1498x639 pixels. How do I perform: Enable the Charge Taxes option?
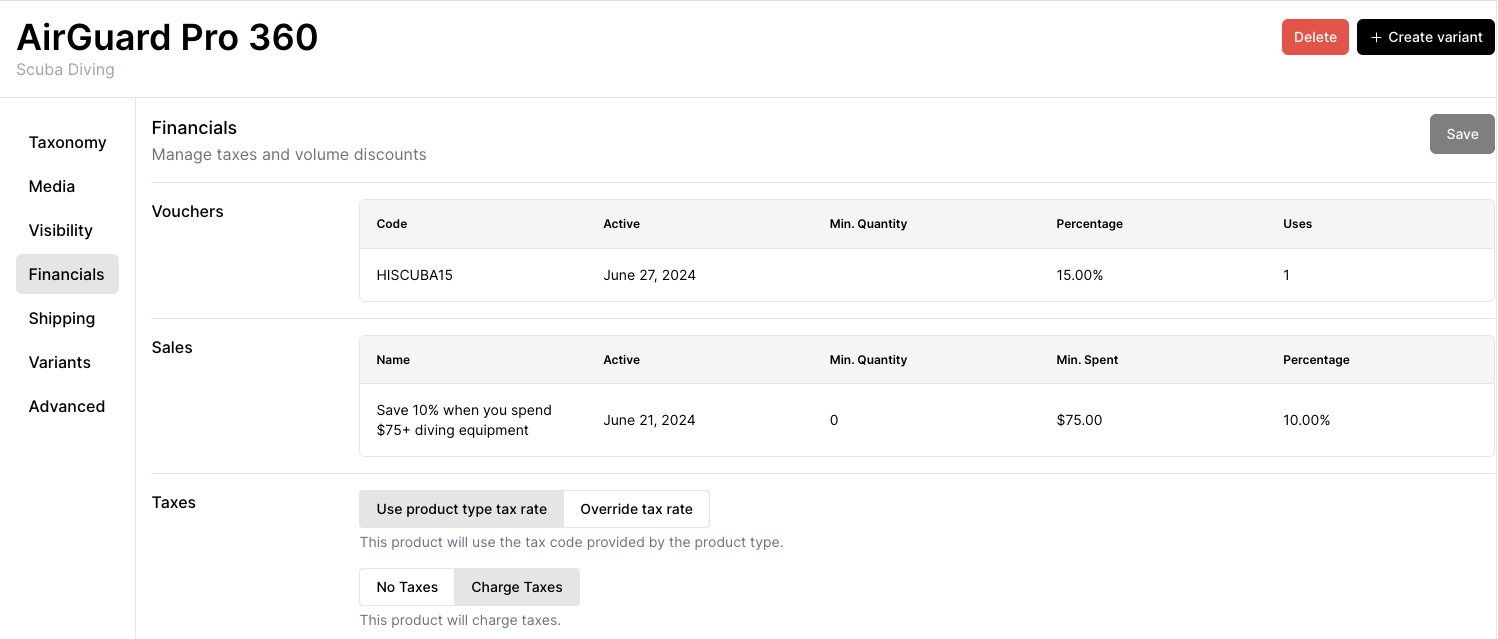[x=516, y=587]
